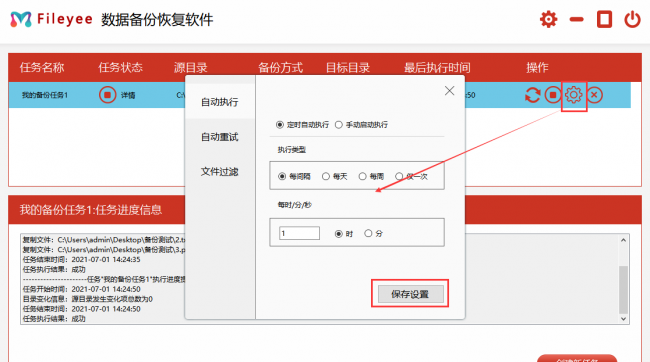Click the 操作 column header
Image resolution: width=650 pixels, height=362 pixels.
(537, 68)
